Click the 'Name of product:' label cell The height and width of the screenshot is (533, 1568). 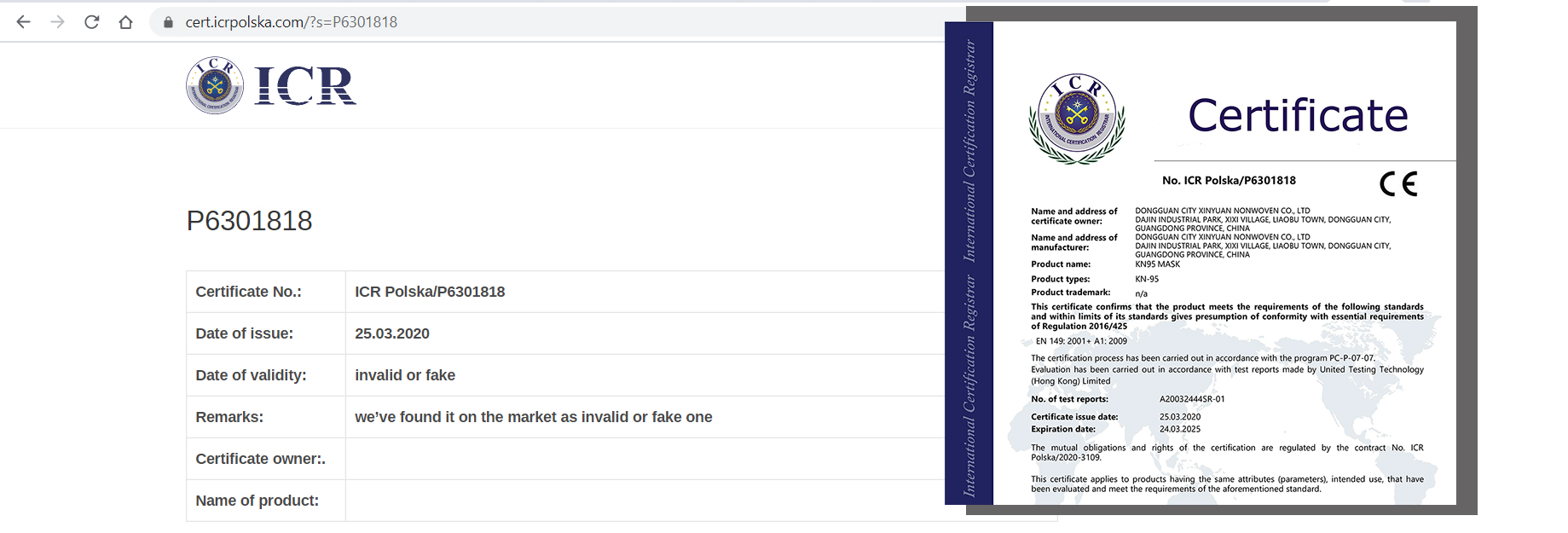[x=266, y=501]
